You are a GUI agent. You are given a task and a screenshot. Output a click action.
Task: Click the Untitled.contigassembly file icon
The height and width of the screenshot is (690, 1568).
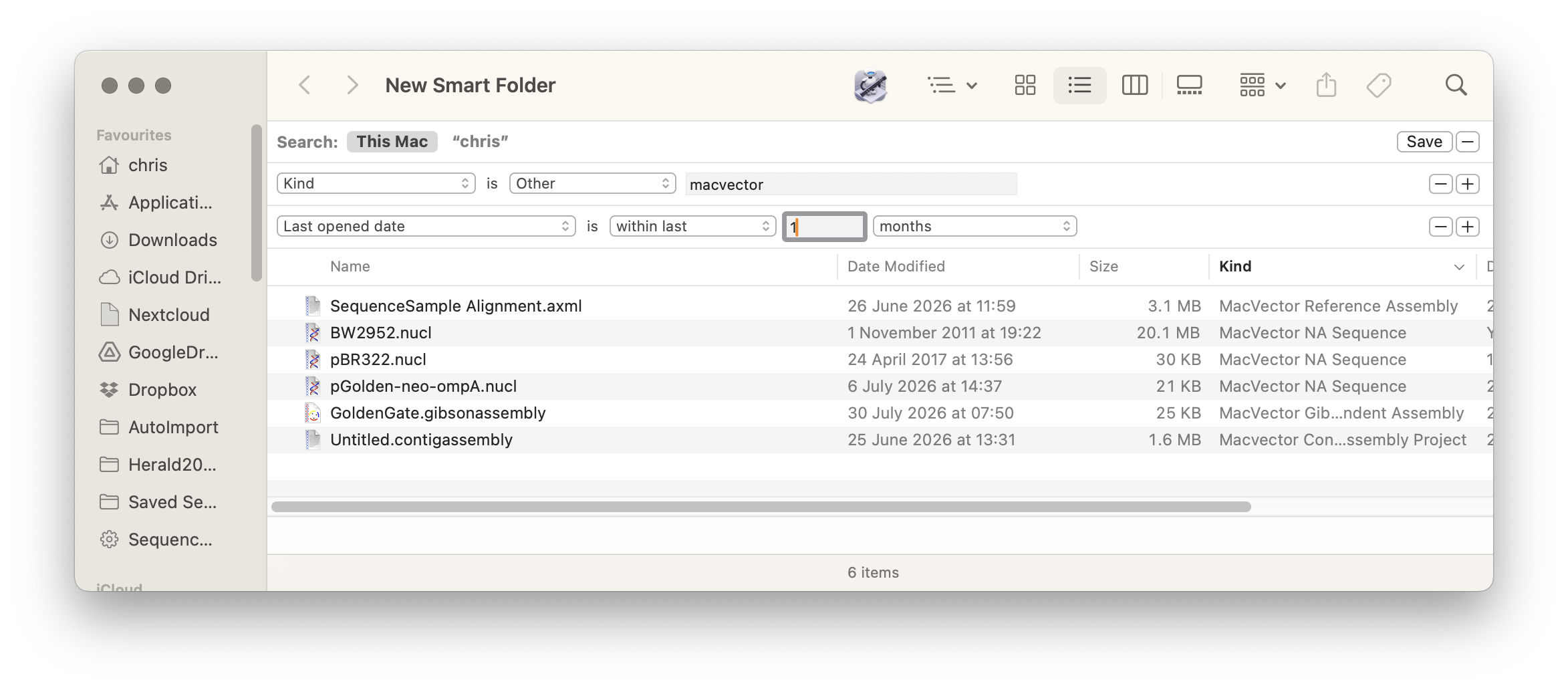313,440
